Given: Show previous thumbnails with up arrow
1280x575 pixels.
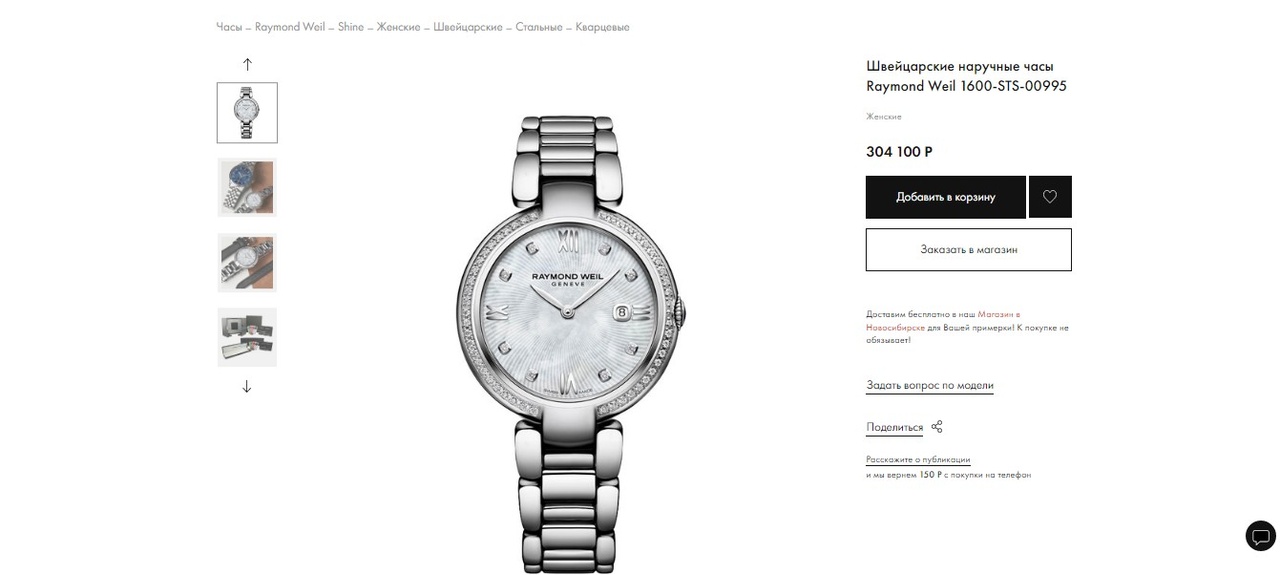Looking at the screenshot, I should (x=247, y=64).
